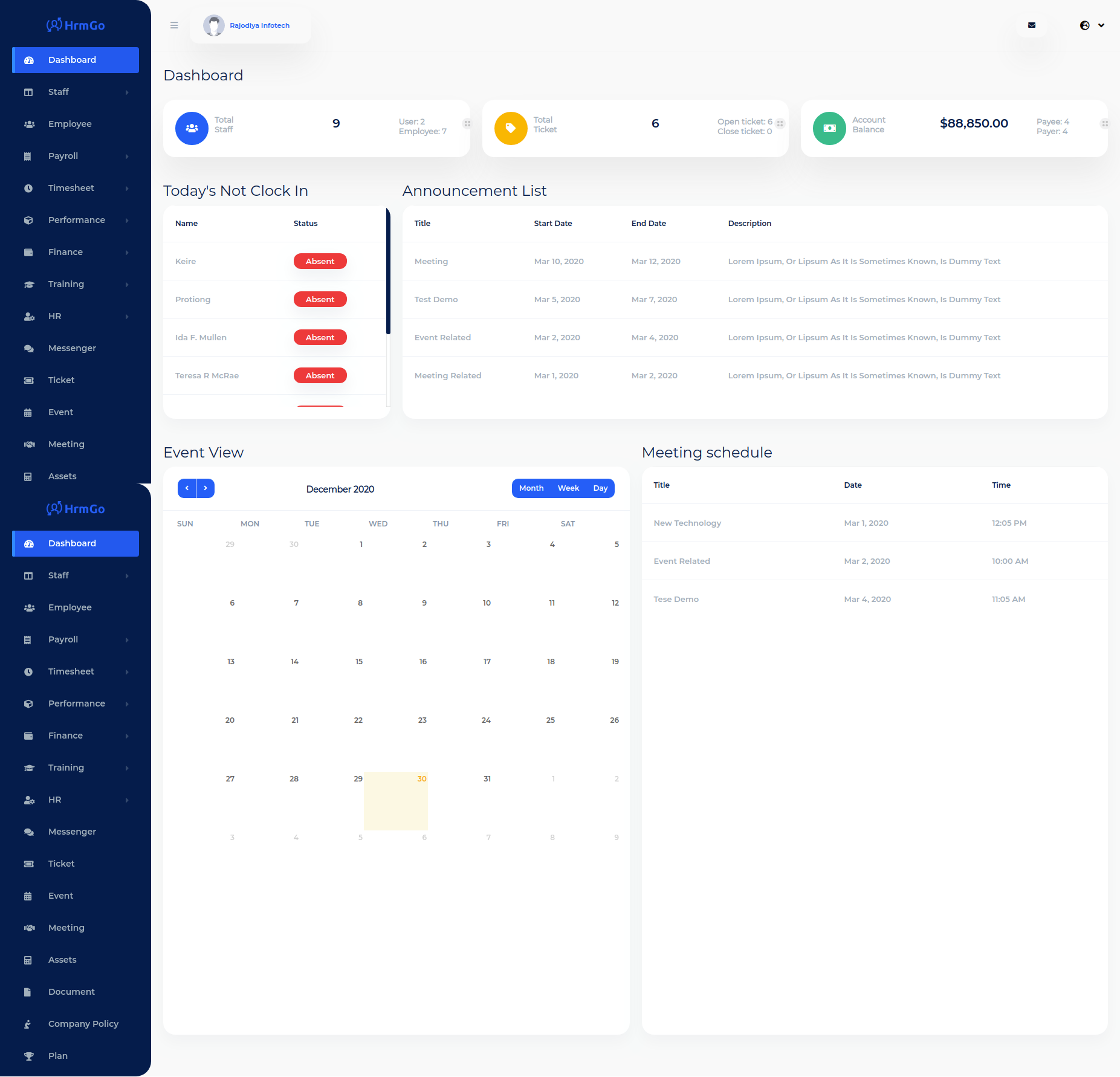Click the Document icon in the sidebar

pyautogui.click(x=29, y=992)
